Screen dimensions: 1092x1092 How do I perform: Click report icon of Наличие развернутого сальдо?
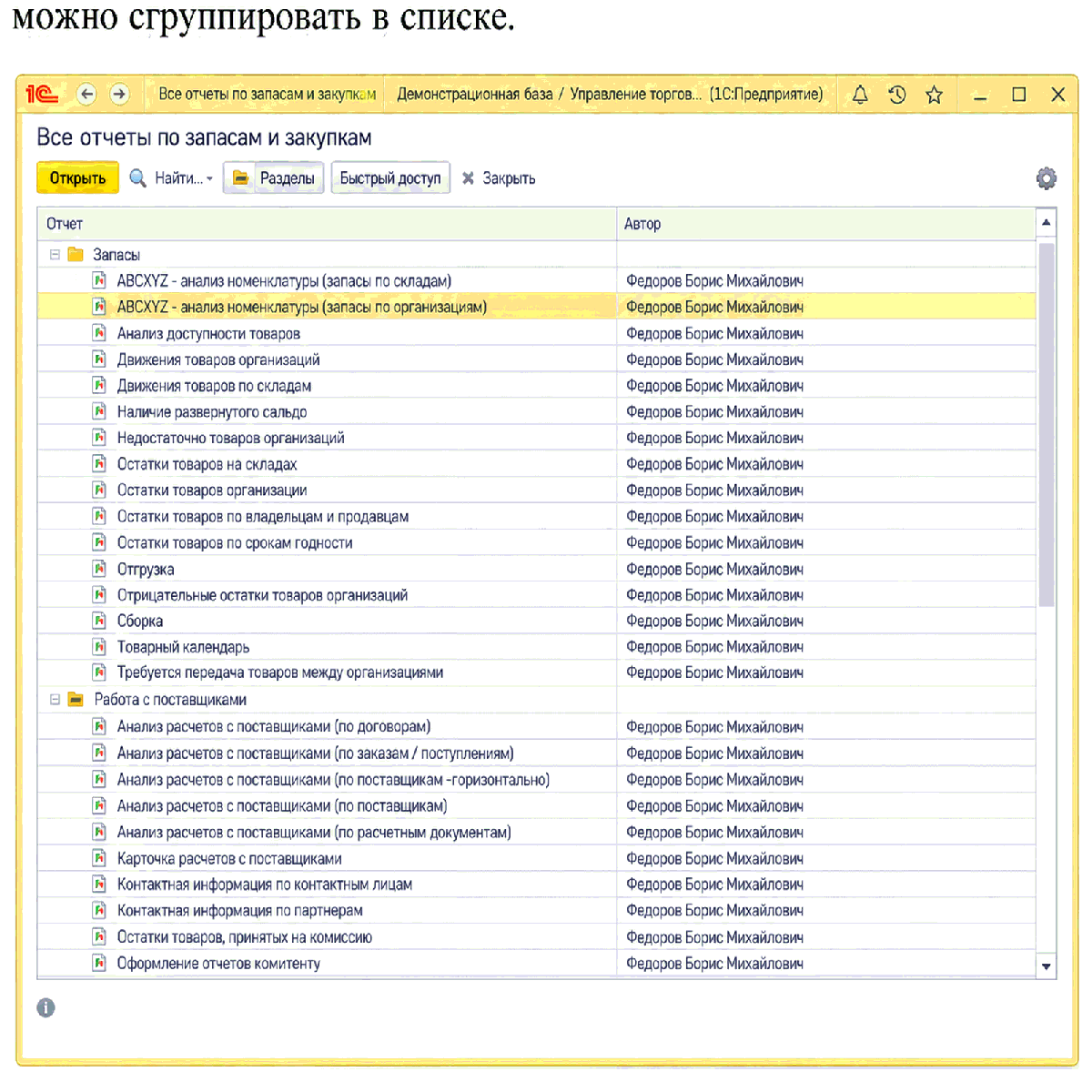pos(99,411)
